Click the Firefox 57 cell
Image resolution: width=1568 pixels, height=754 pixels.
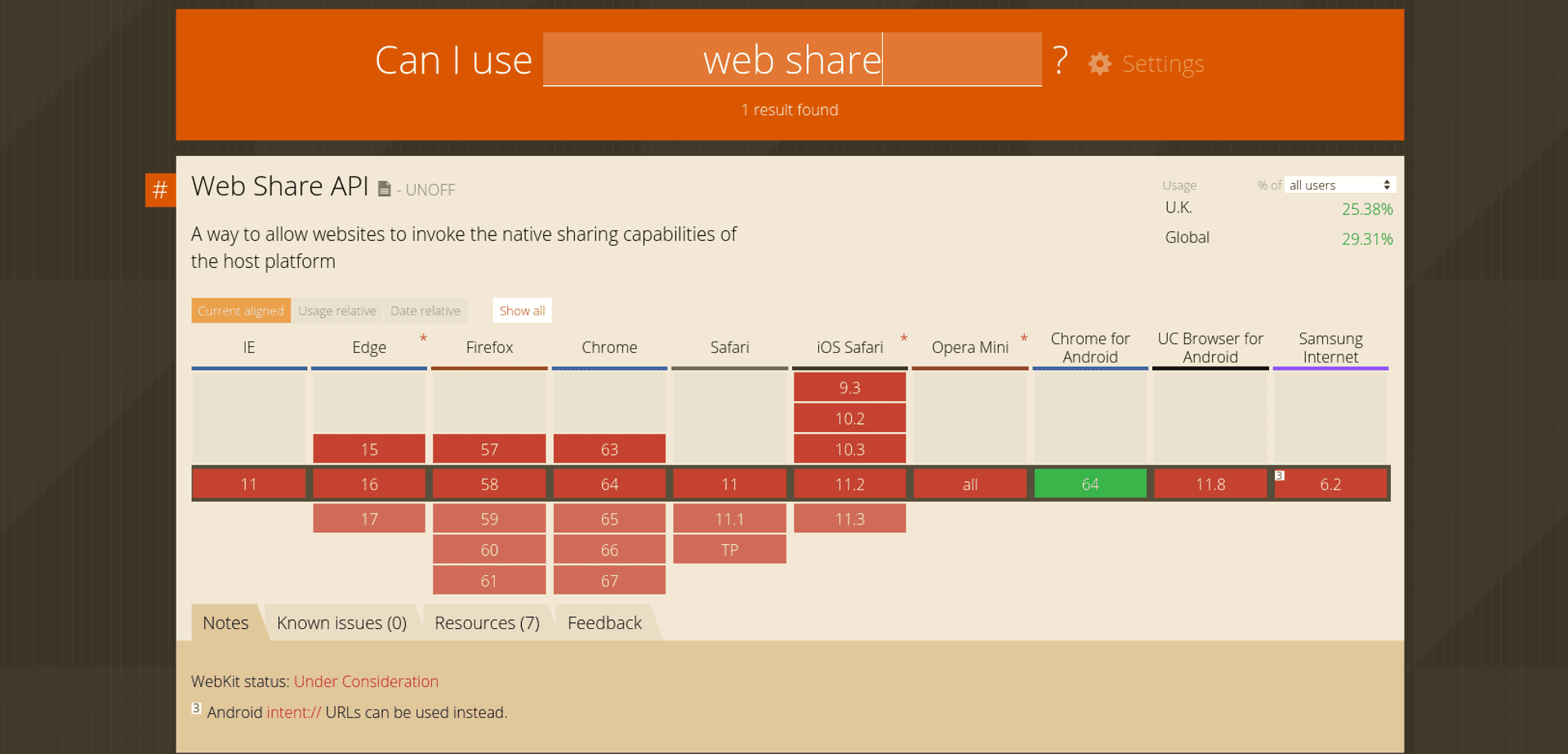[489, 449]
